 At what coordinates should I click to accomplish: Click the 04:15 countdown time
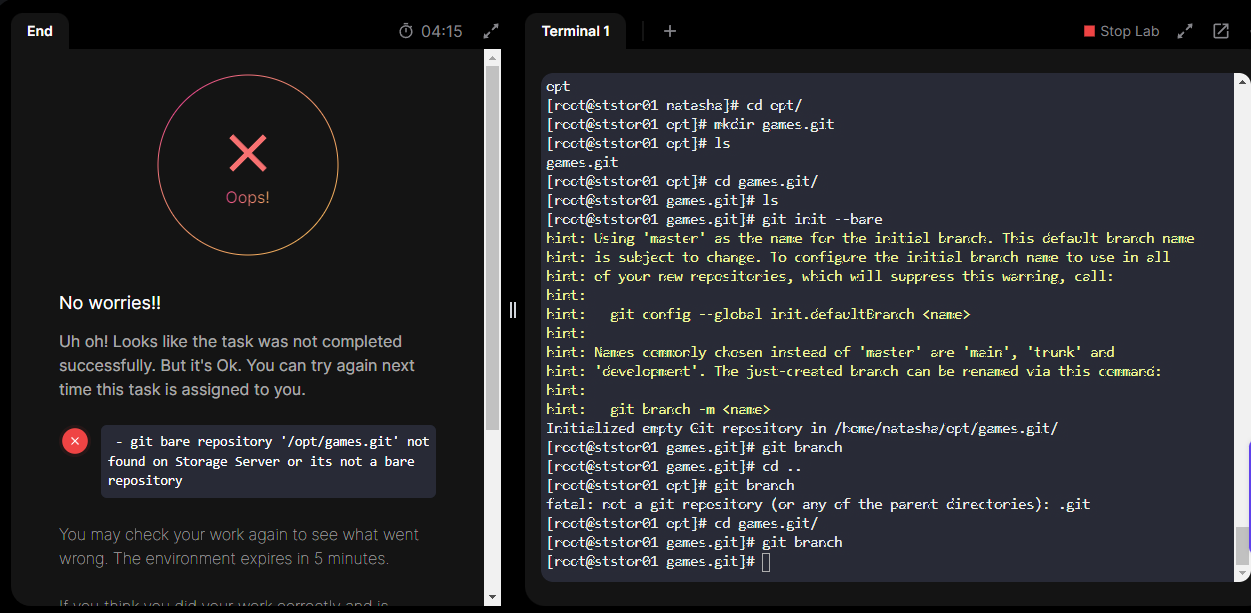coord(442,31)
